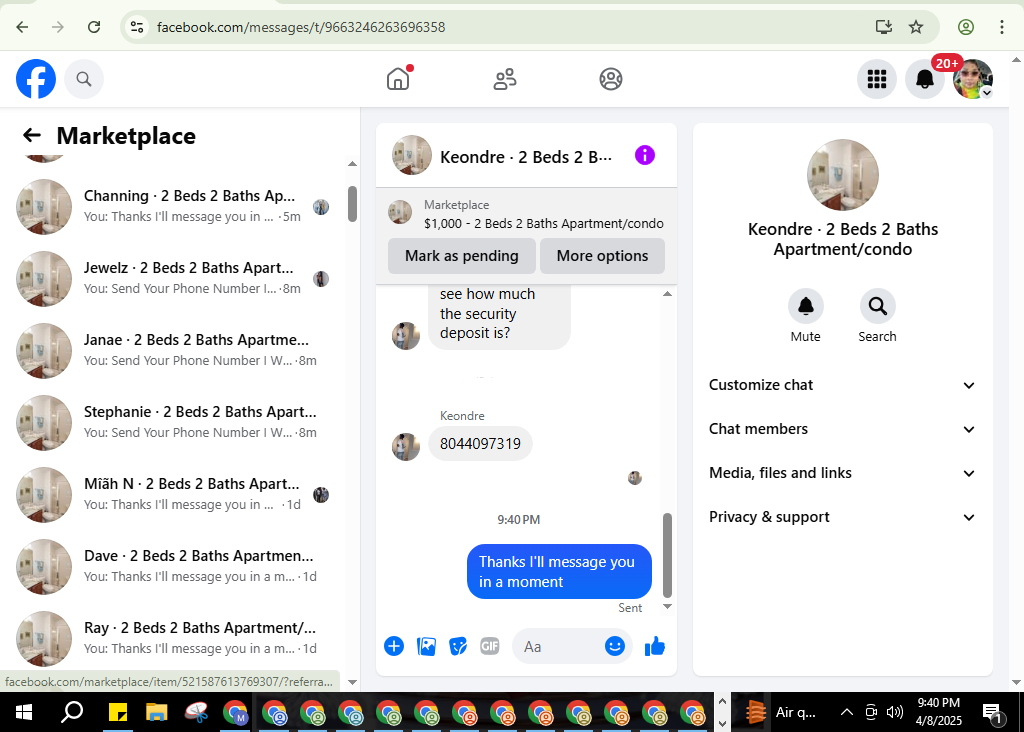Image resolution: width=1024 pixels, height=732 pixels.
Task: Expand Chat members section
Action: click(x=842, y=429)
